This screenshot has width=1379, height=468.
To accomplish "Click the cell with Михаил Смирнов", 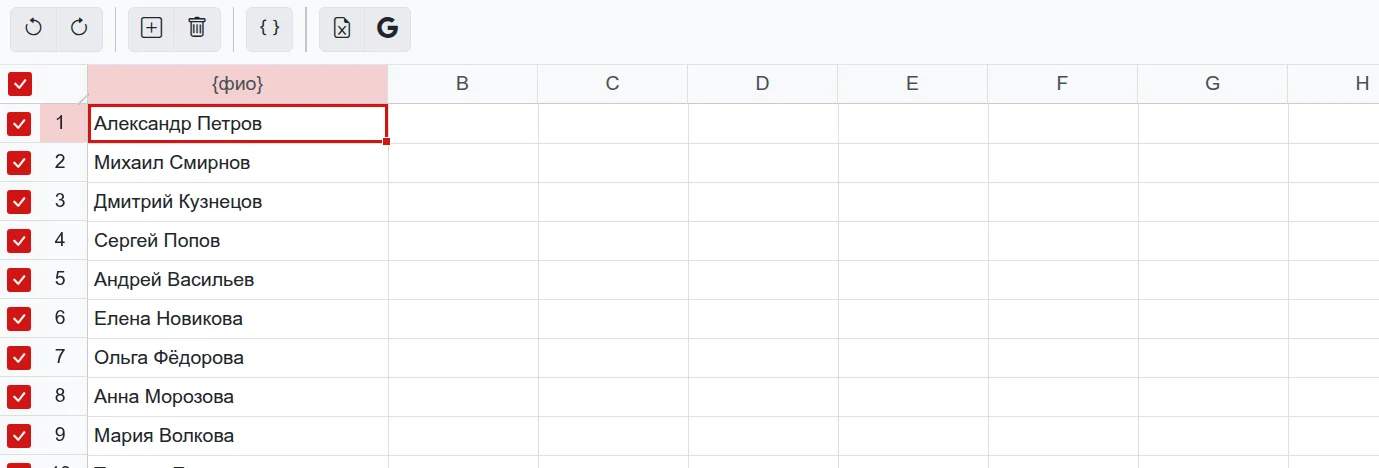I will coord(238,162).
